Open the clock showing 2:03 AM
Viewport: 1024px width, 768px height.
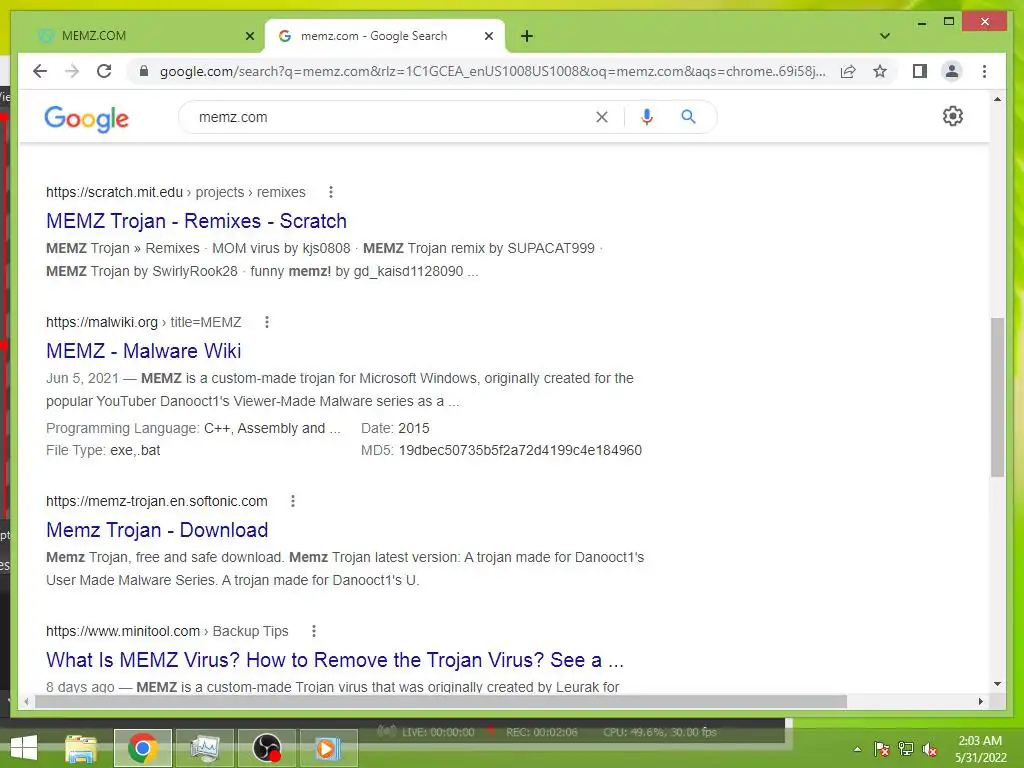[x=980, y=749]
